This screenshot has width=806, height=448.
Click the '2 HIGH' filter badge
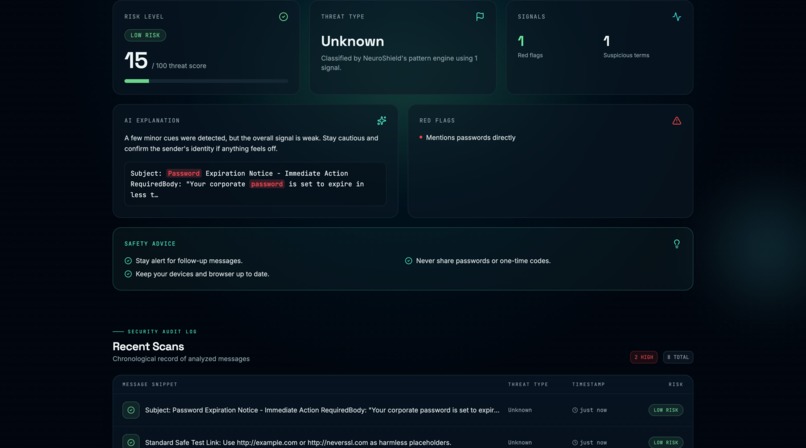pos(644,357)
